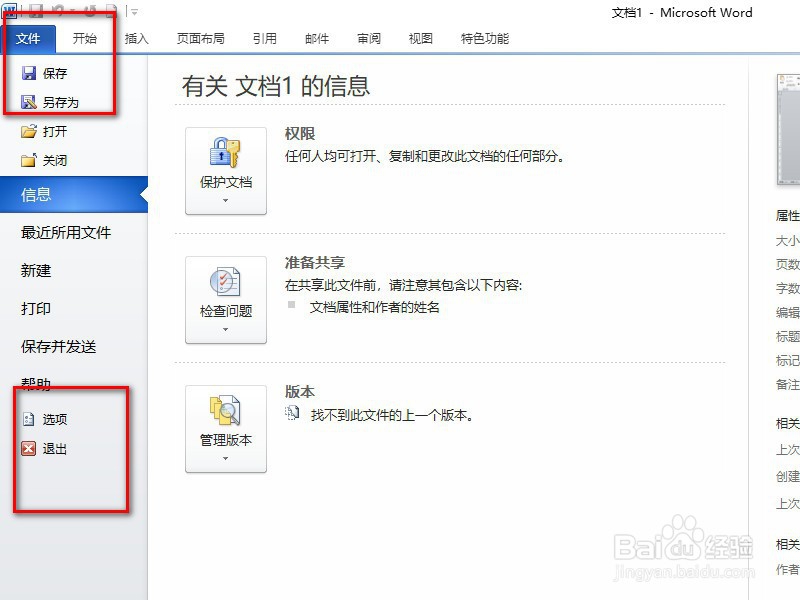
Task: Switch to the 视图 (View) tab
Action: (x=420, y=38)
